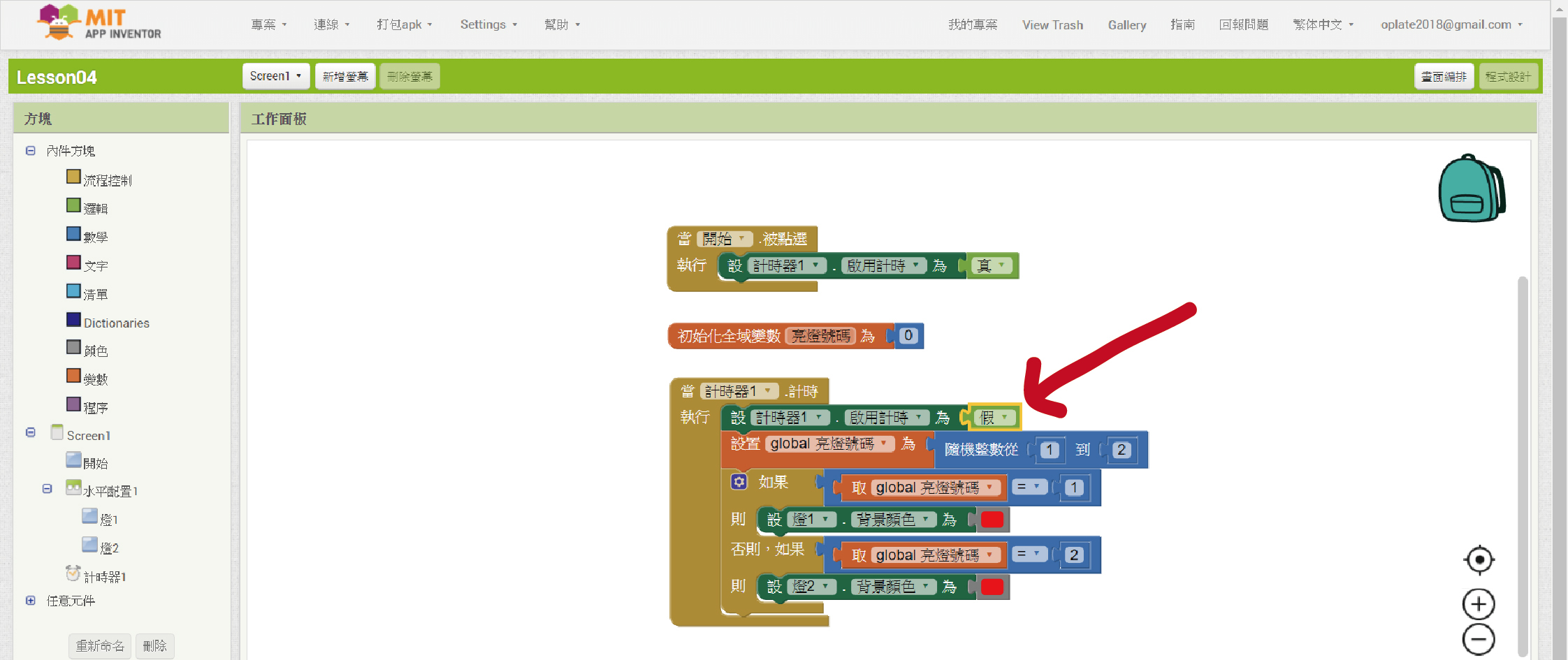Zoom out with the minus icon
Screen dimensions: 1568x660
(1479, 639)
